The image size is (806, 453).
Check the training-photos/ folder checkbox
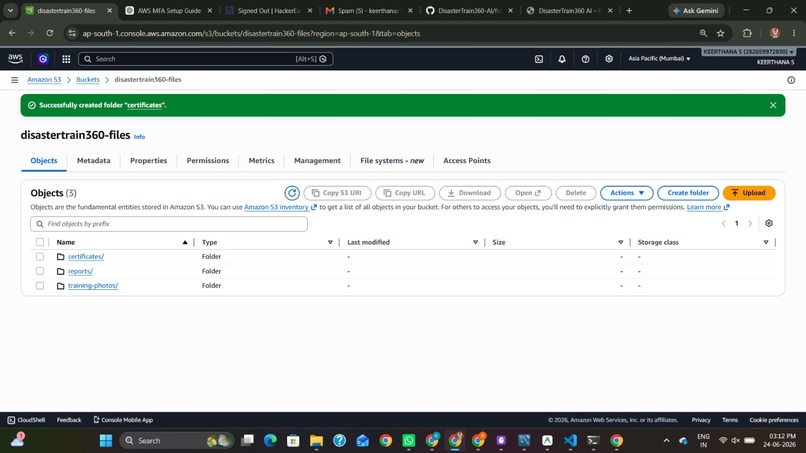tap(40, 285)
